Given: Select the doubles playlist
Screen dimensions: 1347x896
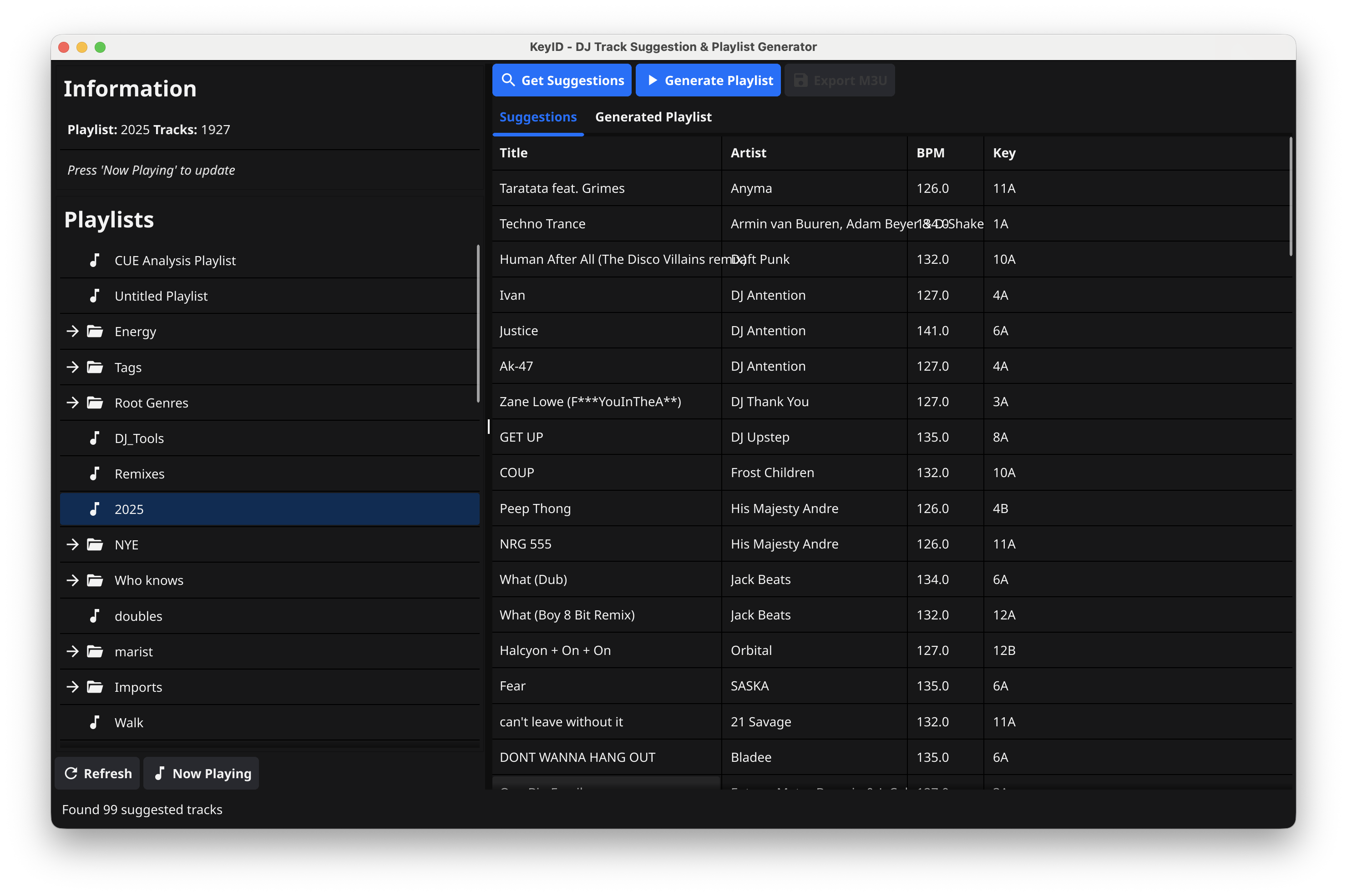Looking at the screenshot, I should click(x=269, y=615).
